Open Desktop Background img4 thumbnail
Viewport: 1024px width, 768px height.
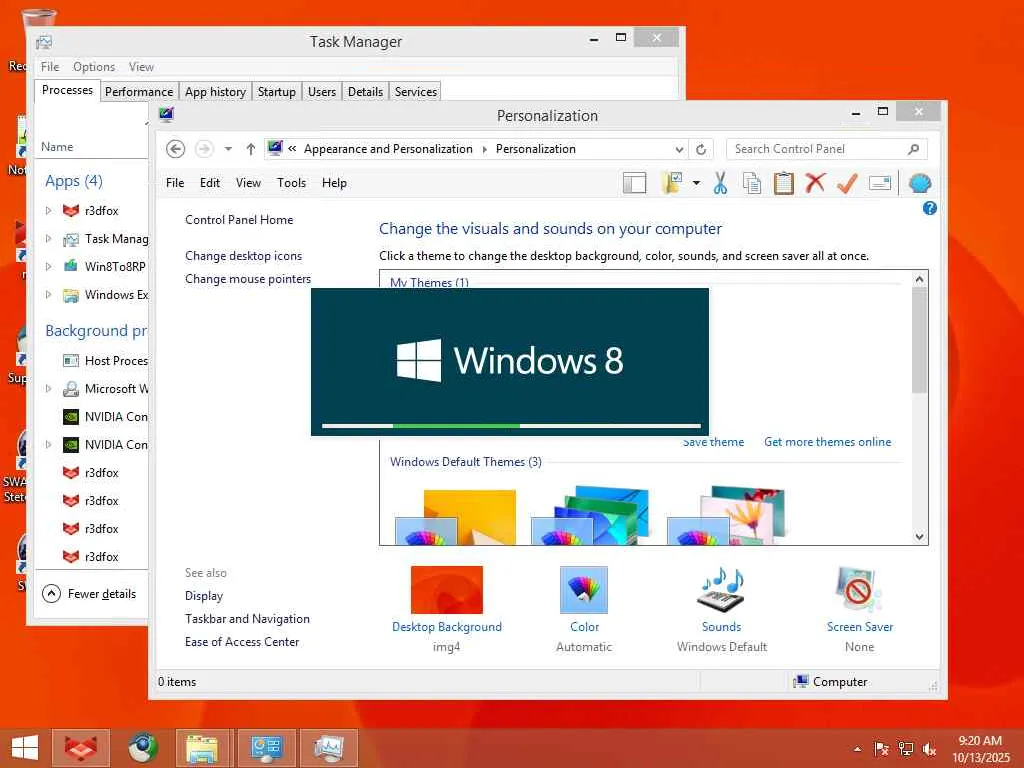pyautogui.click(x=447, y=590)
